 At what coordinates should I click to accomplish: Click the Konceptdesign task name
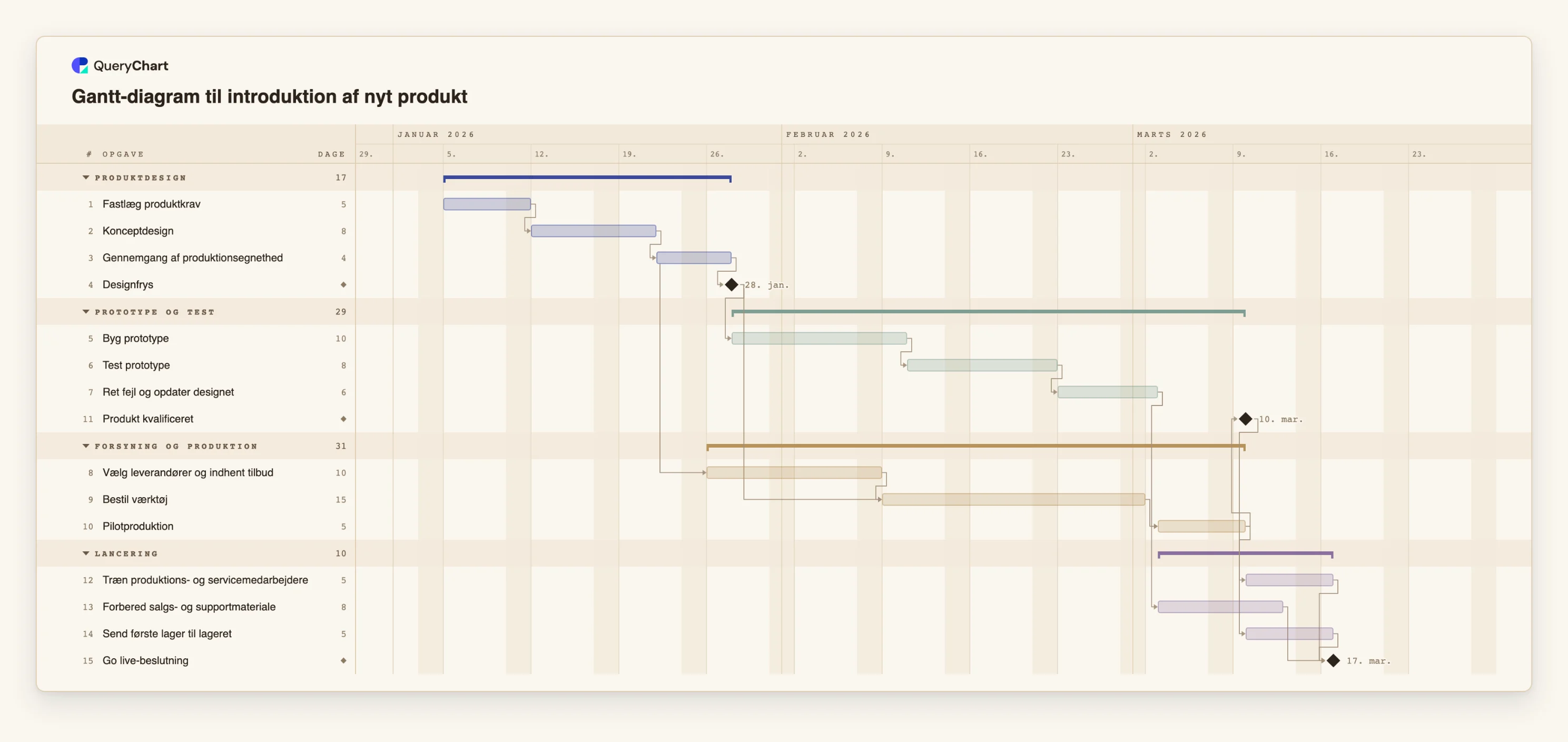coord(138,231)
